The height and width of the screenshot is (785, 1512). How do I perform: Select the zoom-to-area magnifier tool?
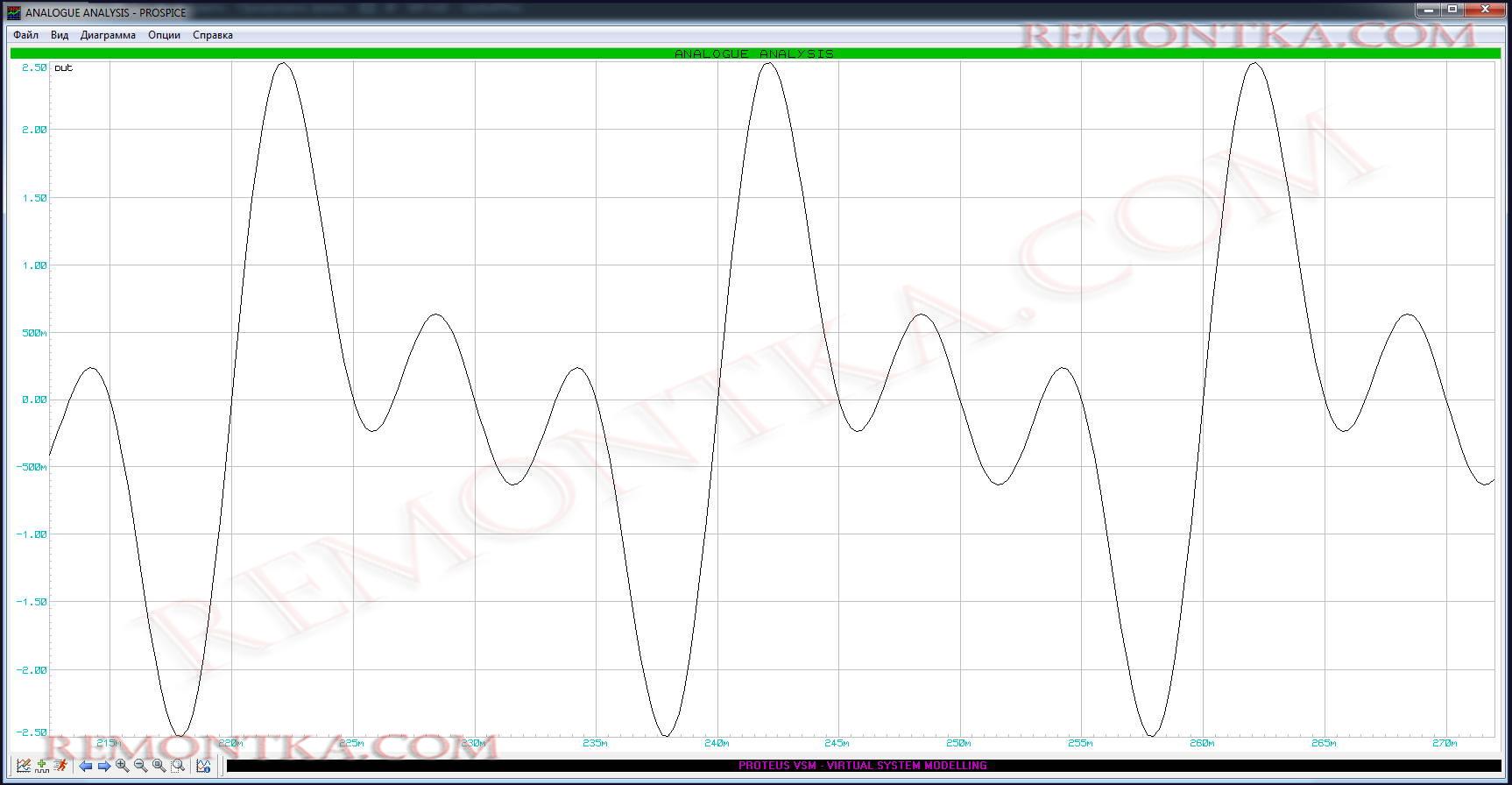tap(178, 766)
